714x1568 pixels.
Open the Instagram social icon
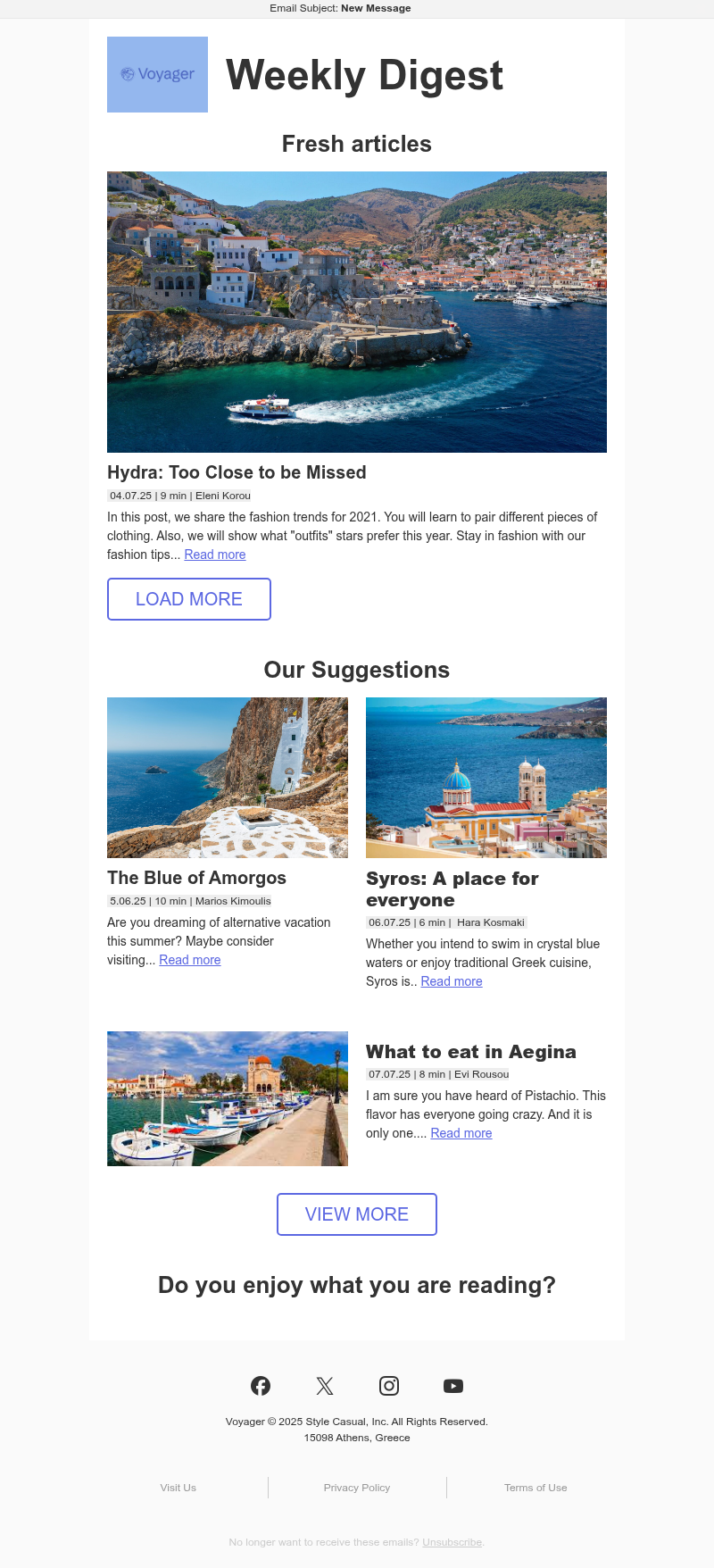[x=389, y=1386]
